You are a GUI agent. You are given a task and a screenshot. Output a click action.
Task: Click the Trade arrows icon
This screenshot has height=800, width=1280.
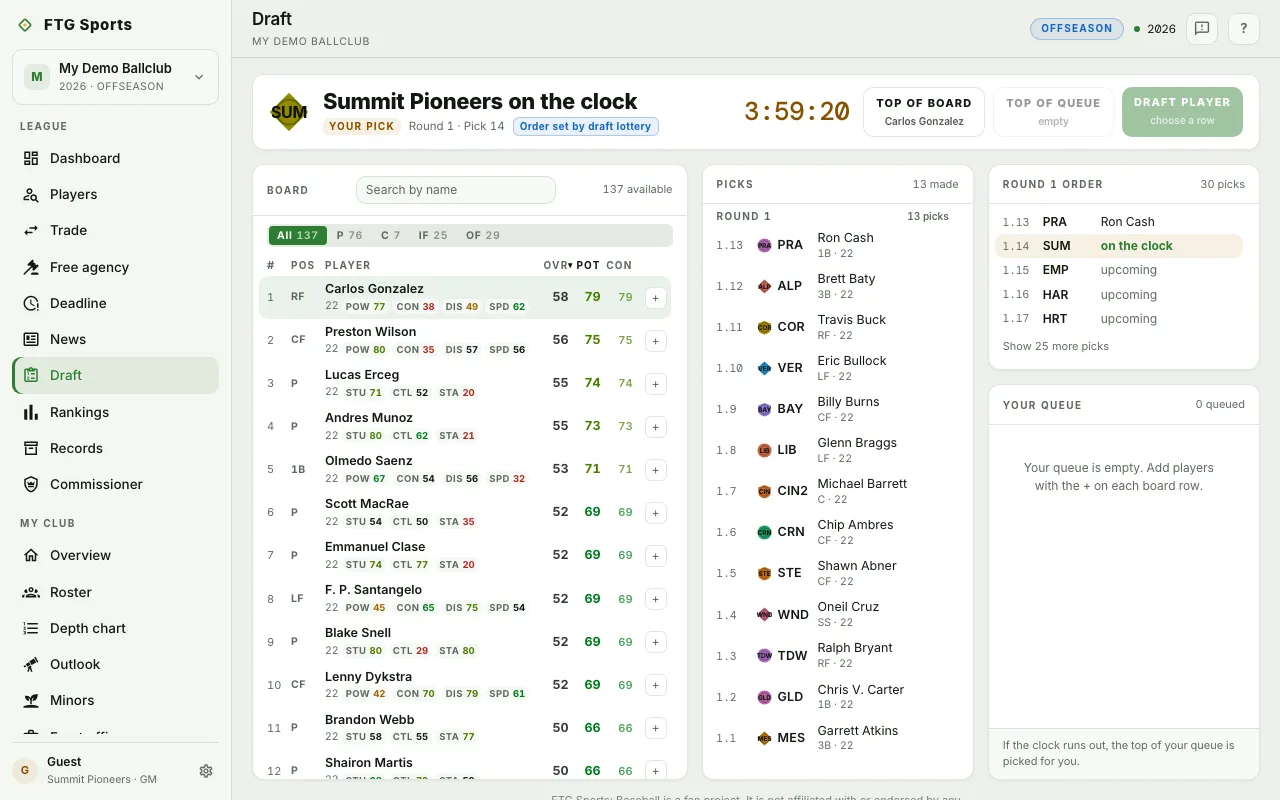tap(31, 230)
